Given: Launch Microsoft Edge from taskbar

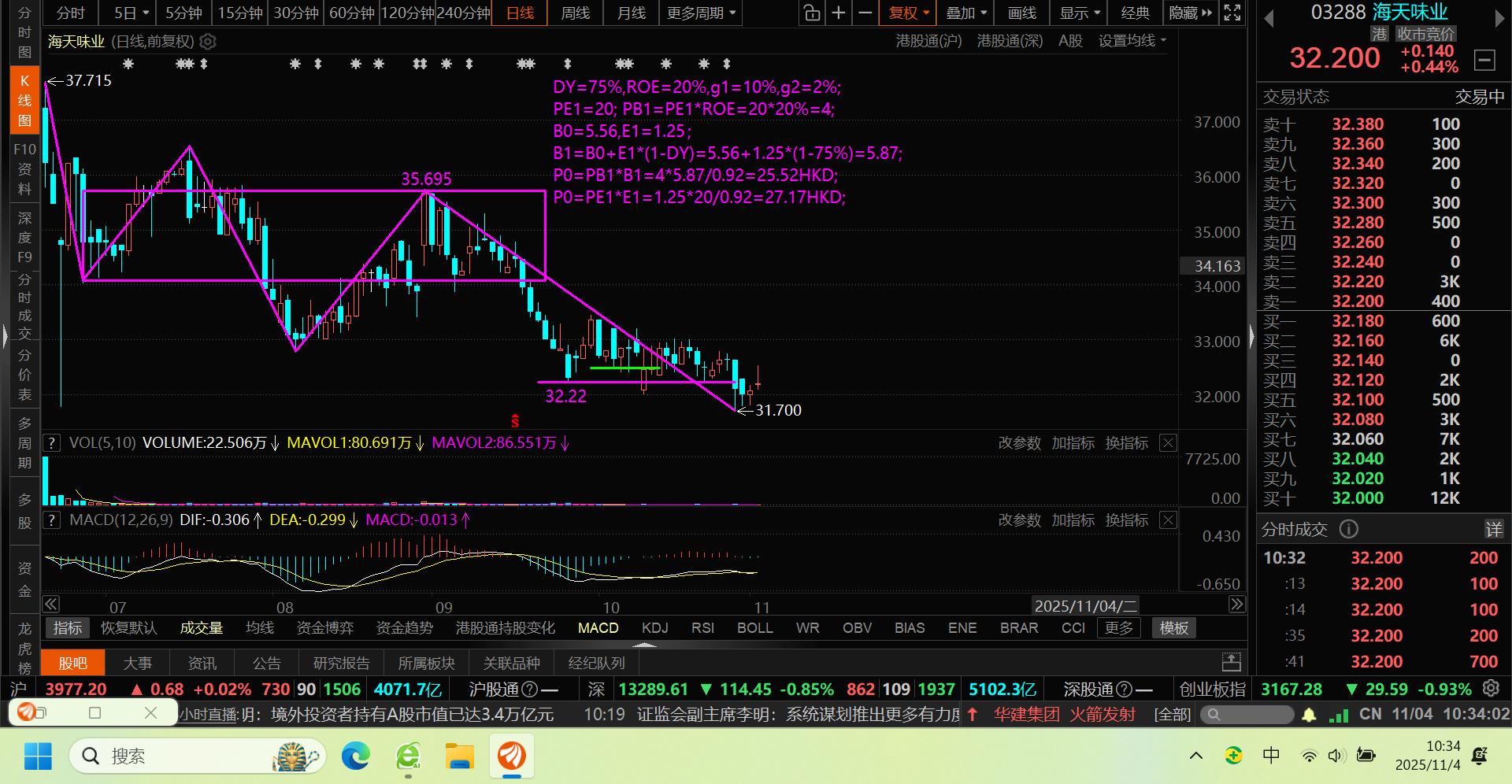Looking at the screenshot, I should point(355,756).
